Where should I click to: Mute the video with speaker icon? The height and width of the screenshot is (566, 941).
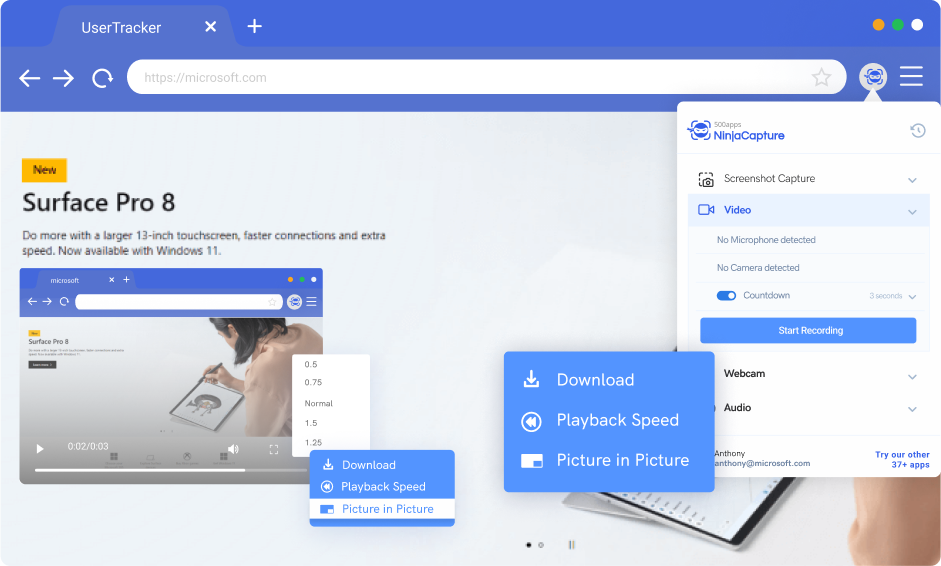tap(233, 449)
